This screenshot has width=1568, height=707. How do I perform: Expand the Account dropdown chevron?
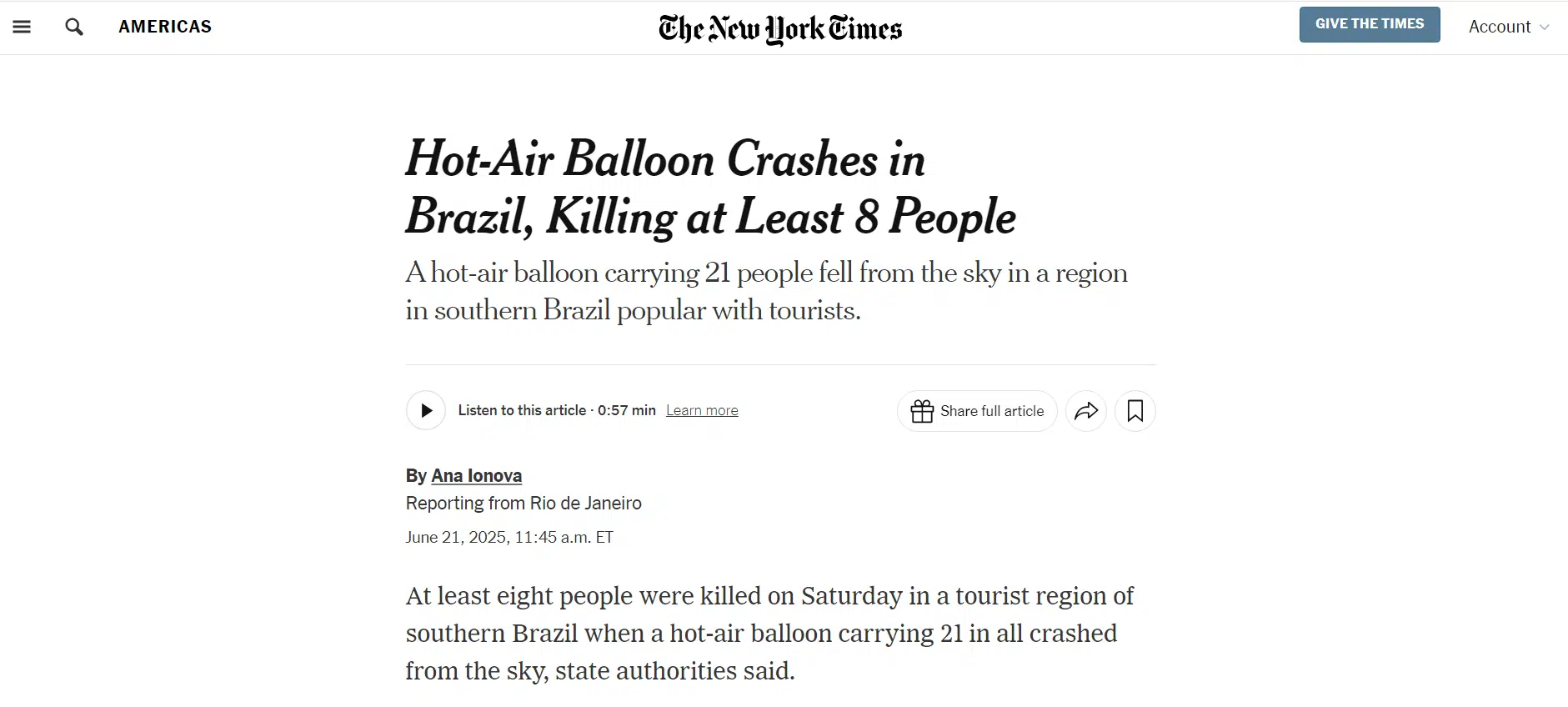1545,28
